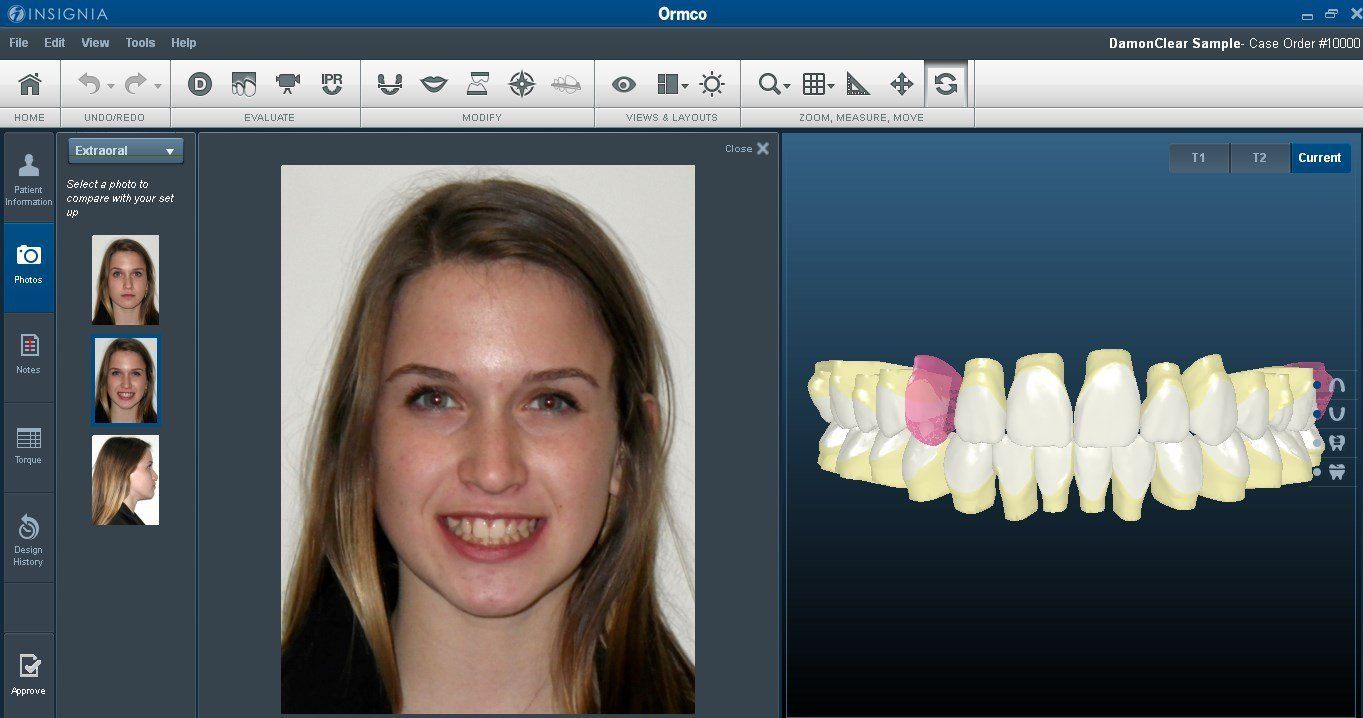Click the D evaluate icon
1363x718 pixels.
tap(200, 84)
